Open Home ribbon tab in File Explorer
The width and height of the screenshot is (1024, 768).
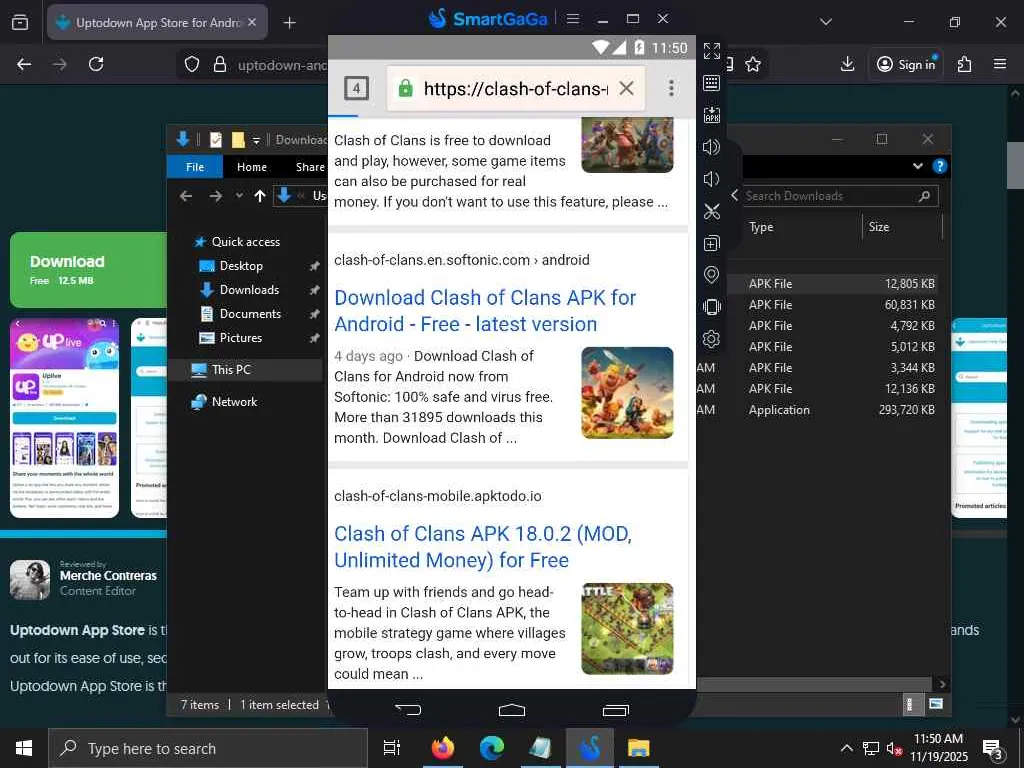[x=251, y=167]
